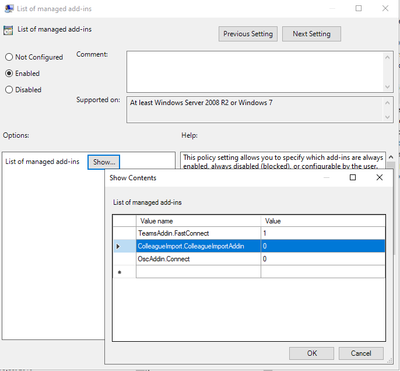Cancel the Show Contents dialog
The image size is (400, 371).
(x=361, y=353)
